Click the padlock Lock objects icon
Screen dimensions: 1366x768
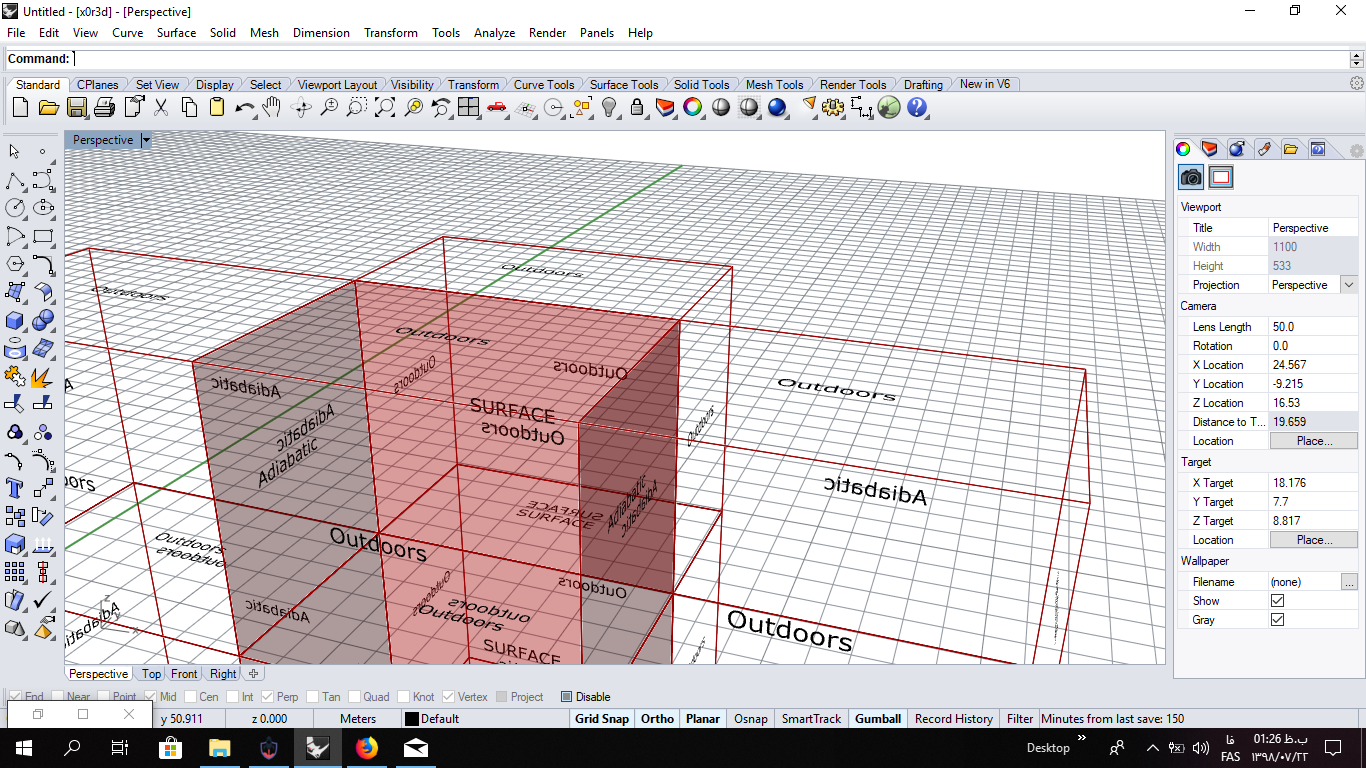point(637,108)
